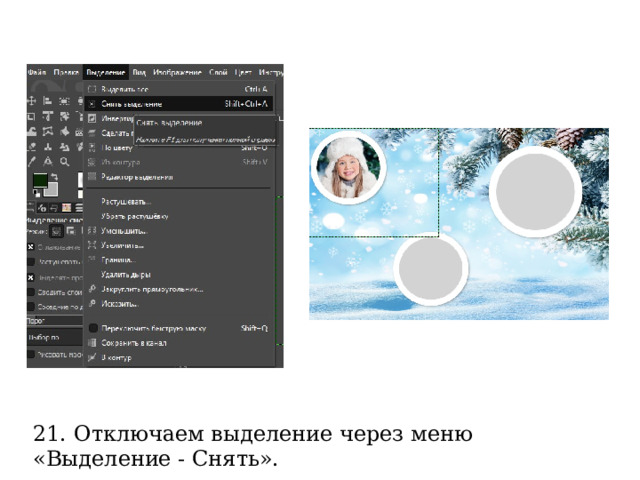Viewport: 640px width, 480px height.
Task: Open the Вид menu
Action: coord(139,73)
